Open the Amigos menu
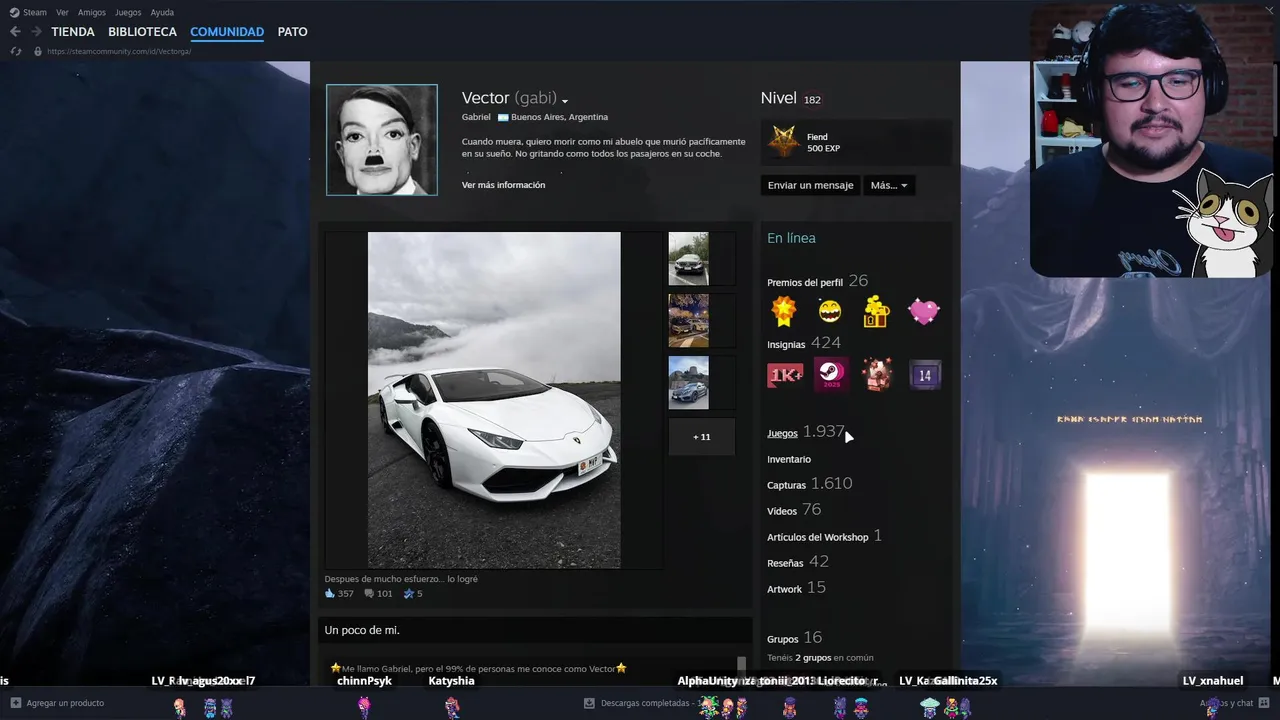The width and height of the screenshot is (1280, 720). point(92,12)
